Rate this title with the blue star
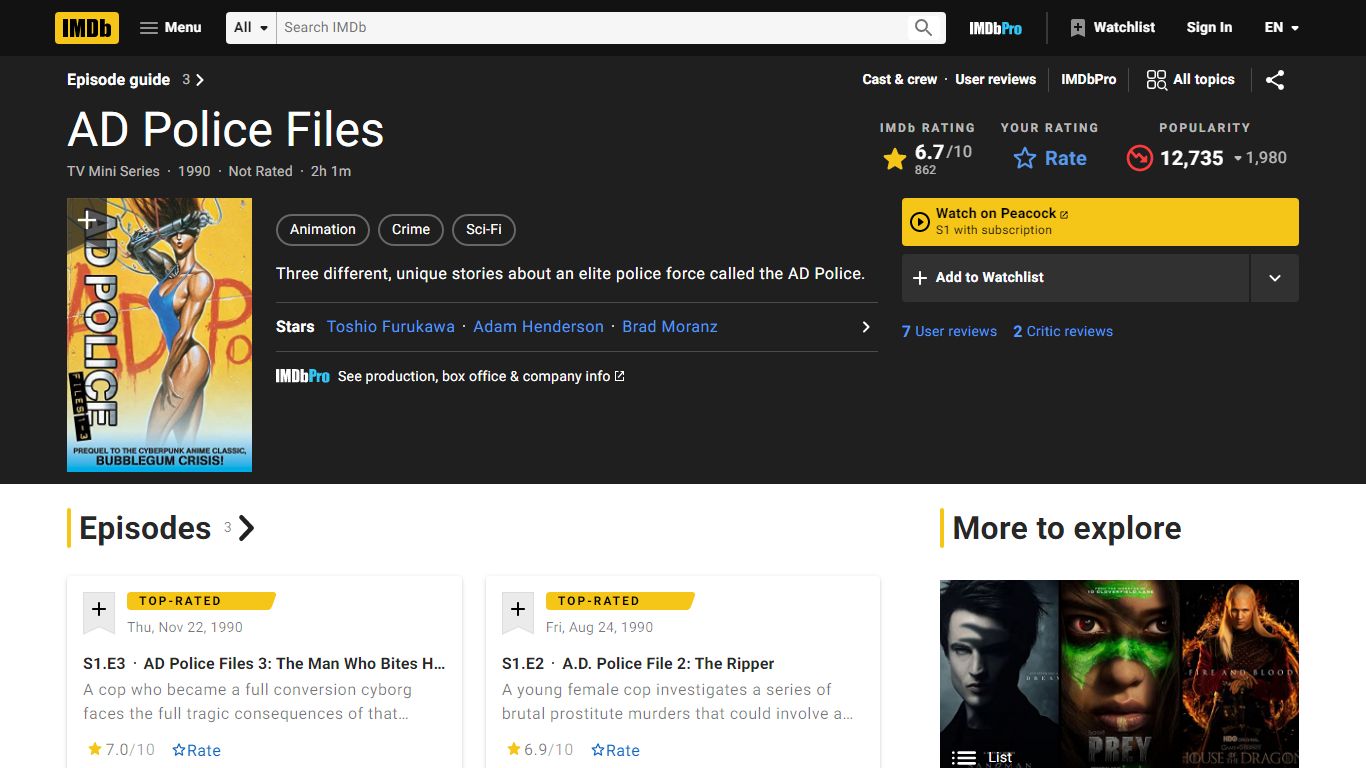The width and height of the screenshot is (1366, 768). coord(1050,158)
